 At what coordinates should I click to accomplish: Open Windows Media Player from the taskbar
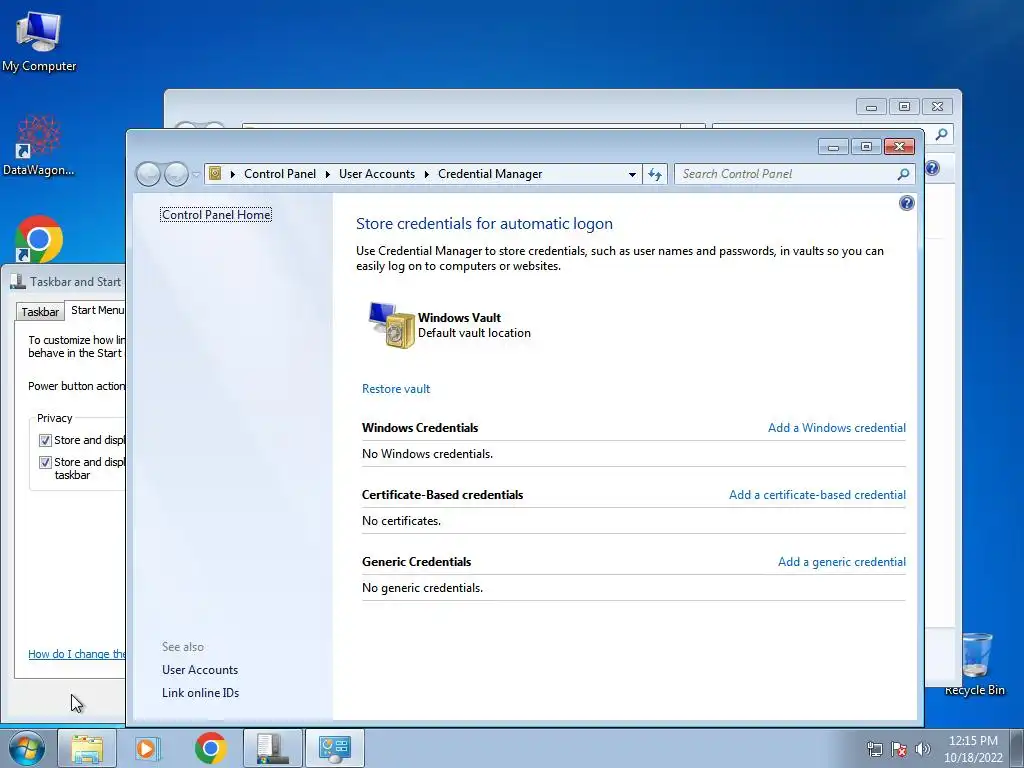(x=148, y=748)
